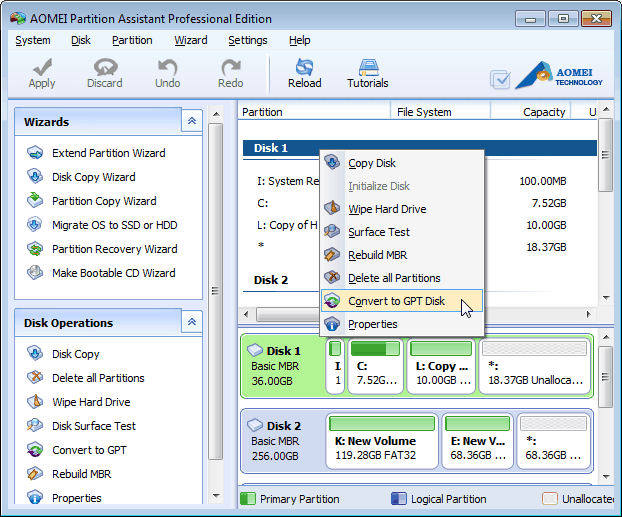Start the Disk Copy Wizard

81,177
